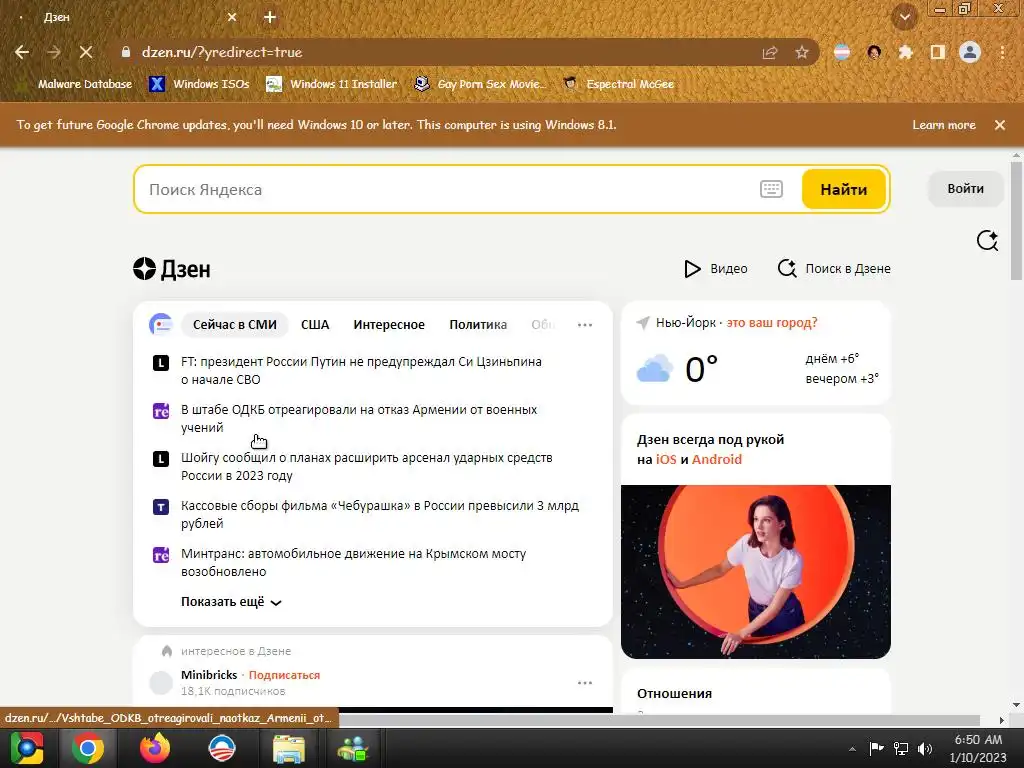Launch Firefox from the taskbar
This screenshot has height=768, width=1024.
155,748
